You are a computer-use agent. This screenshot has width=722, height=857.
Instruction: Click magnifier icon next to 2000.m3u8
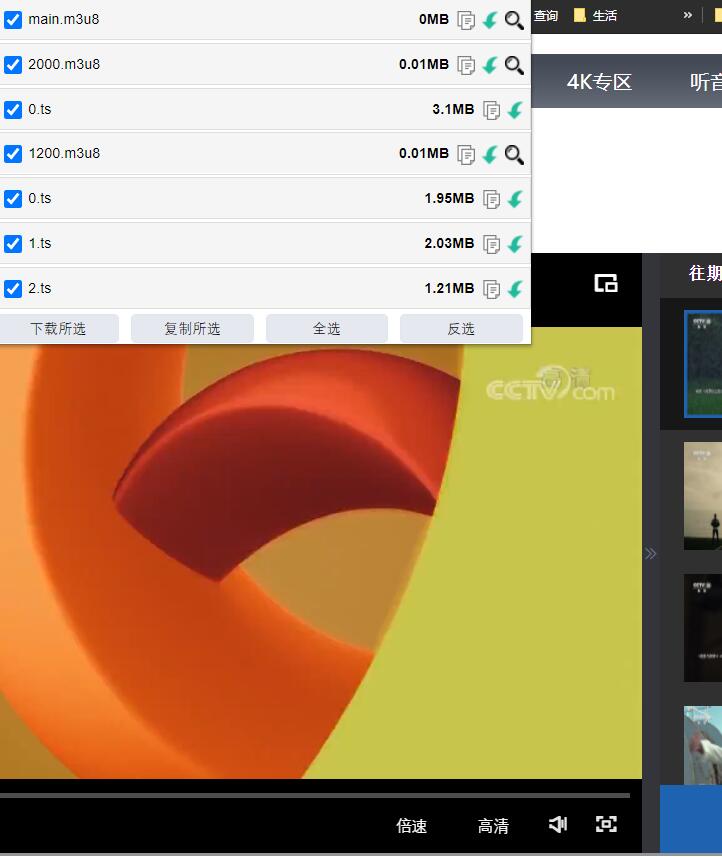click(x=514, y=65)
